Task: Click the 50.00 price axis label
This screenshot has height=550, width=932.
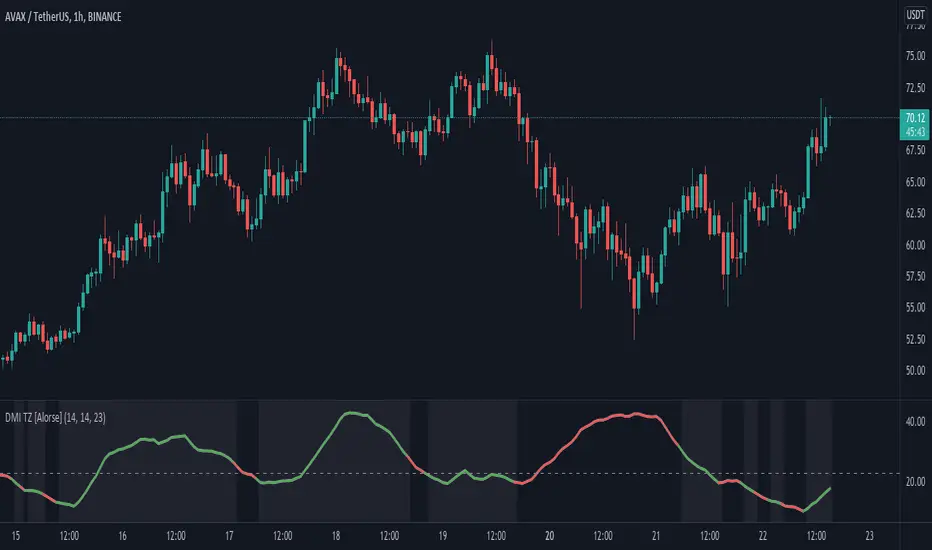Action: click(914, 370)
